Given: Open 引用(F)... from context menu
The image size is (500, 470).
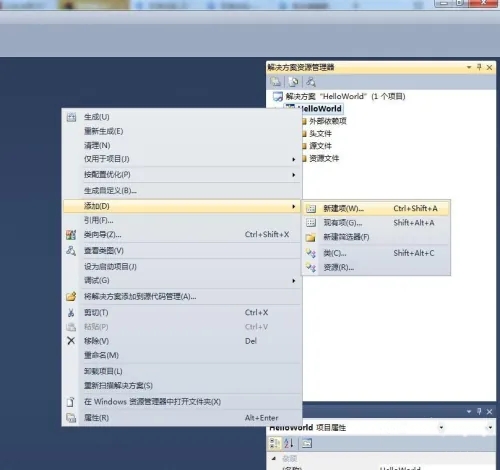Looking at the screenshot, I should [182, 220].
